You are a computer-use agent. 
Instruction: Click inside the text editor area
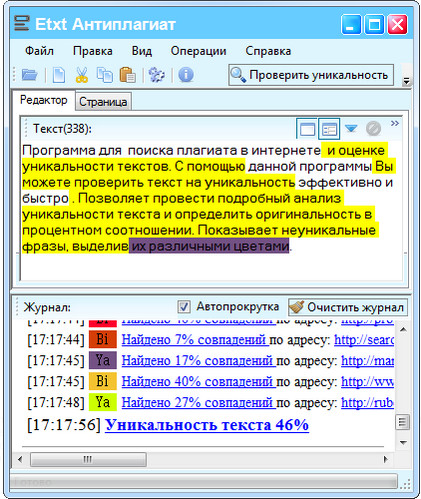click(x=211, y=211)
